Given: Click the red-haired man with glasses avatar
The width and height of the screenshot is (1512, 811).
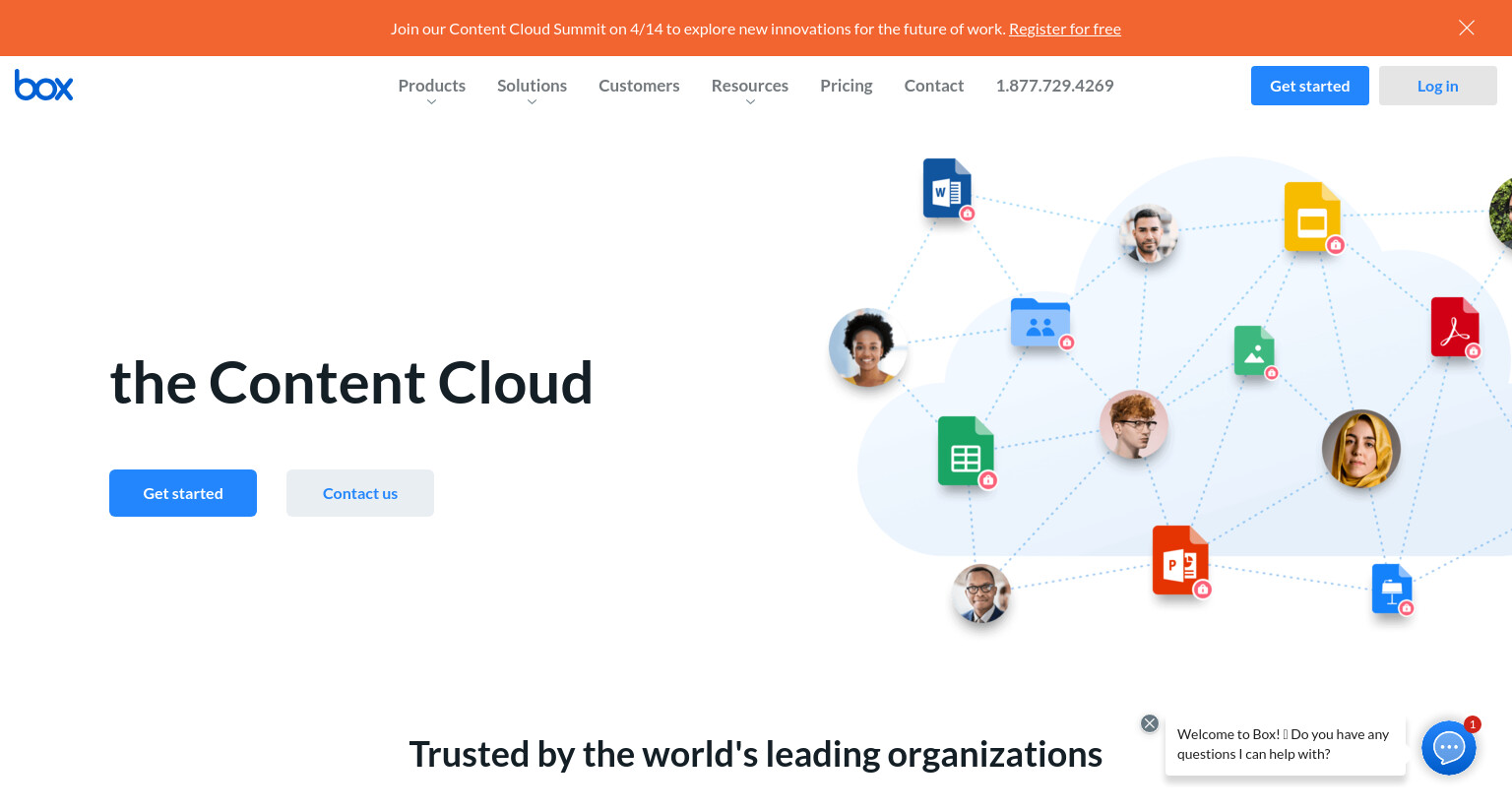Looking at the screenshot, I should 1134,424.
